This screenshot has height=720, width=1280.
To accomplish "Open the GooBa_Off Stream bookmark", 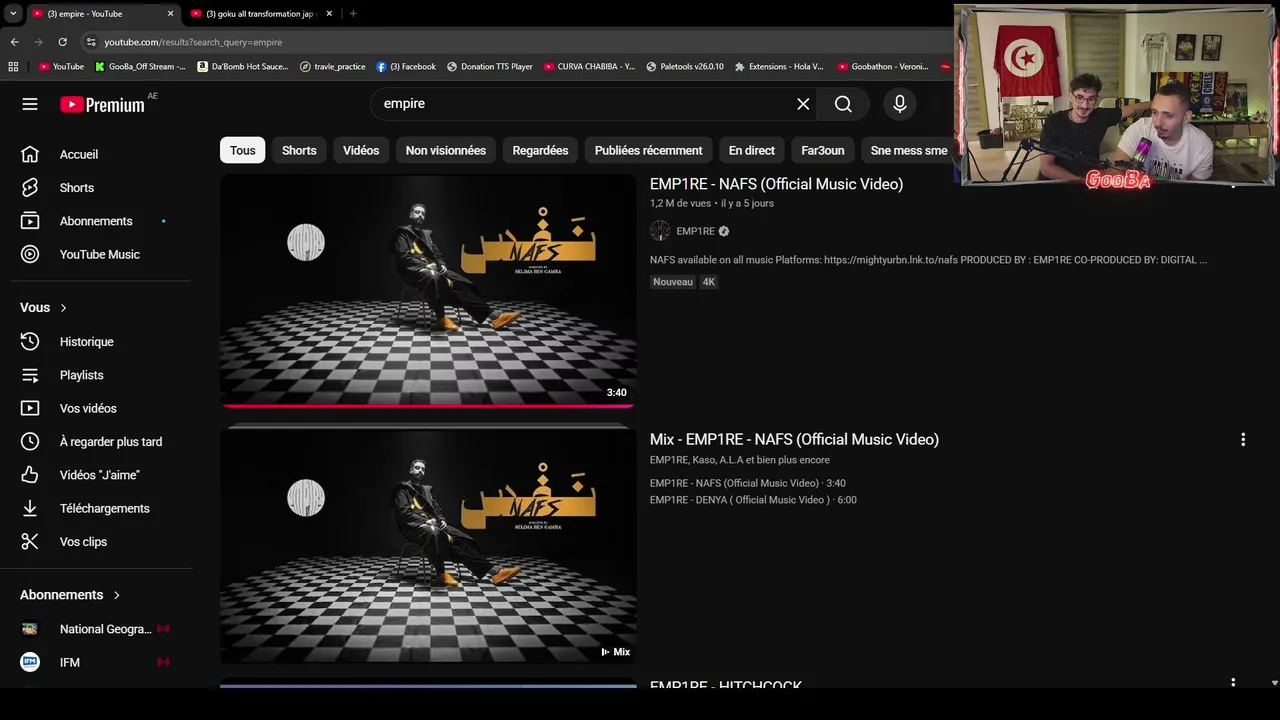I will click(x=140, y=67).
